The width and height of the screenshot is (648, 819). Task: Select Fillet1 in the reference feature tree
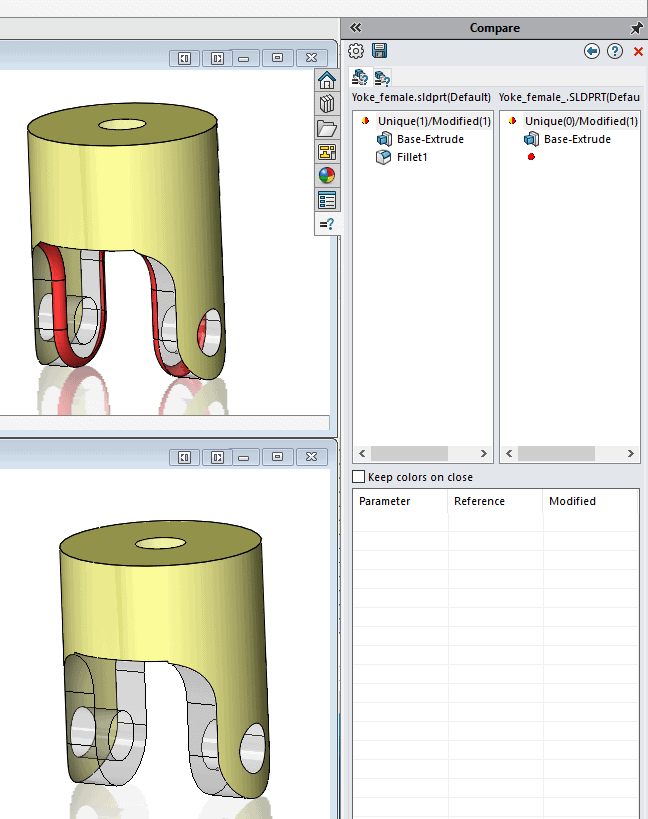pos(412,157)
